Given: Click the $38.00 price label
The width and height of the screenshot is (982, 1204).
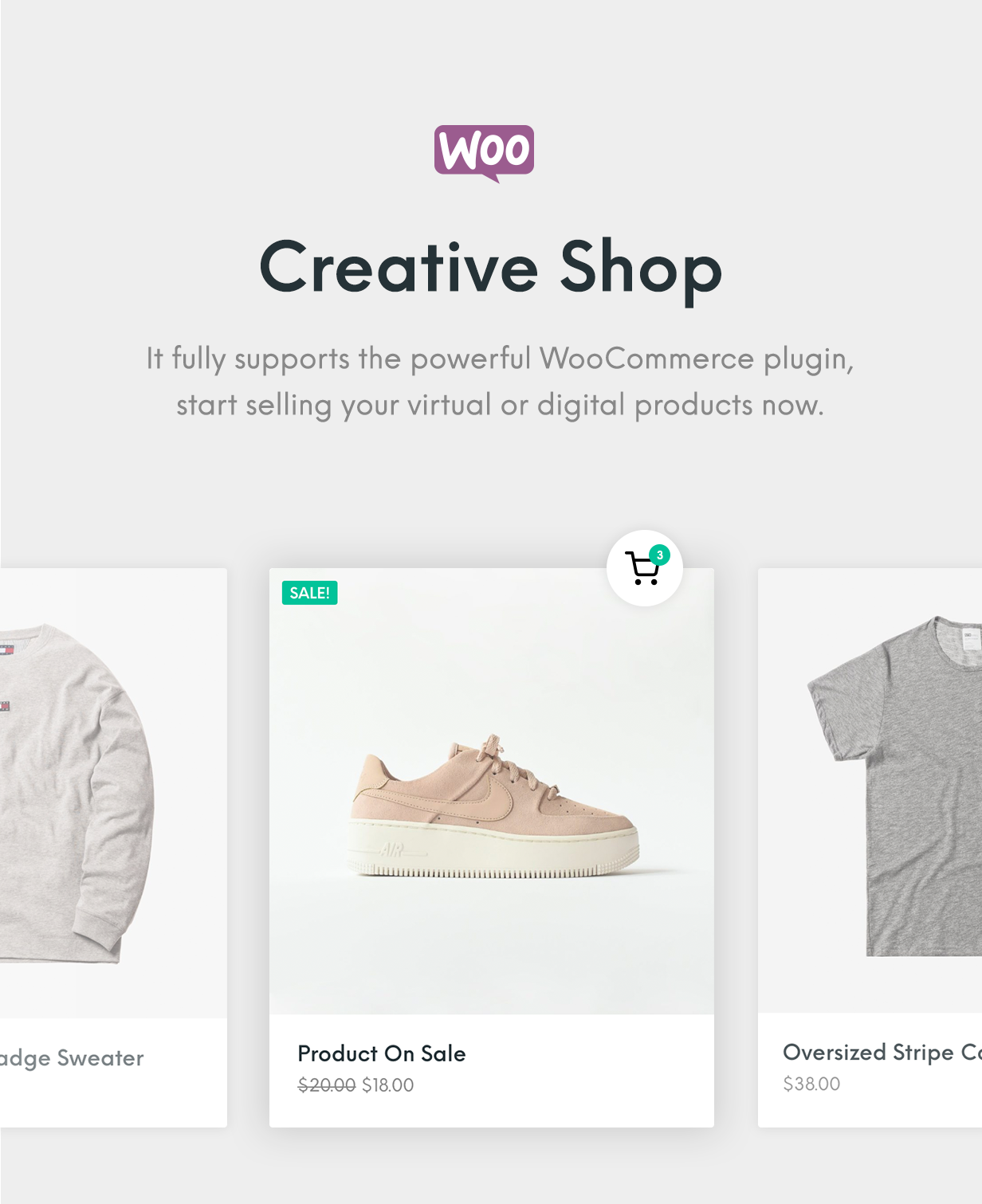Looking at the screenshot, I should pos(811,1084).
